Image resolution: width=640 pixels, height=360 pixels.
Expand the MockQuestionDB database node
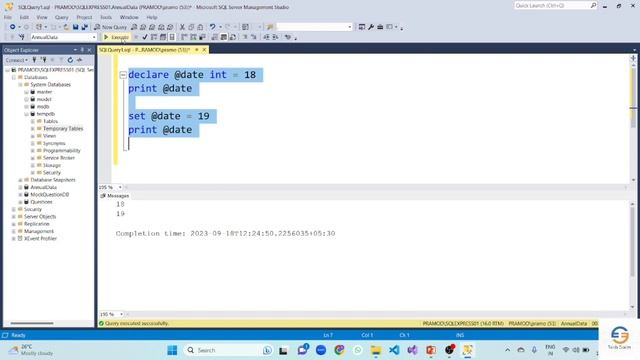[x=20, y=195]
